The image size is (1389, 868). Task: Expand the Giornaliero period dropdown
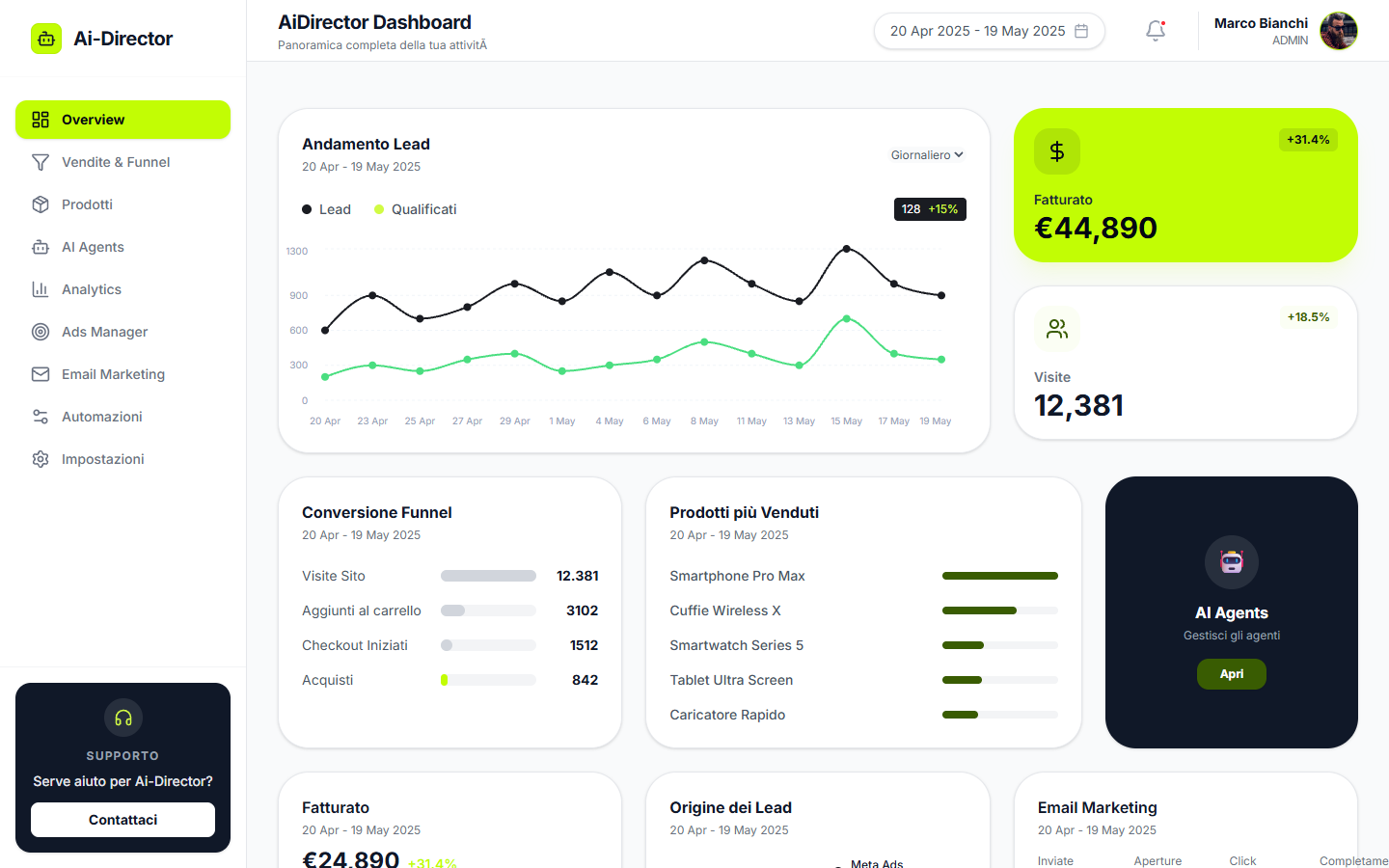(927, 154)
